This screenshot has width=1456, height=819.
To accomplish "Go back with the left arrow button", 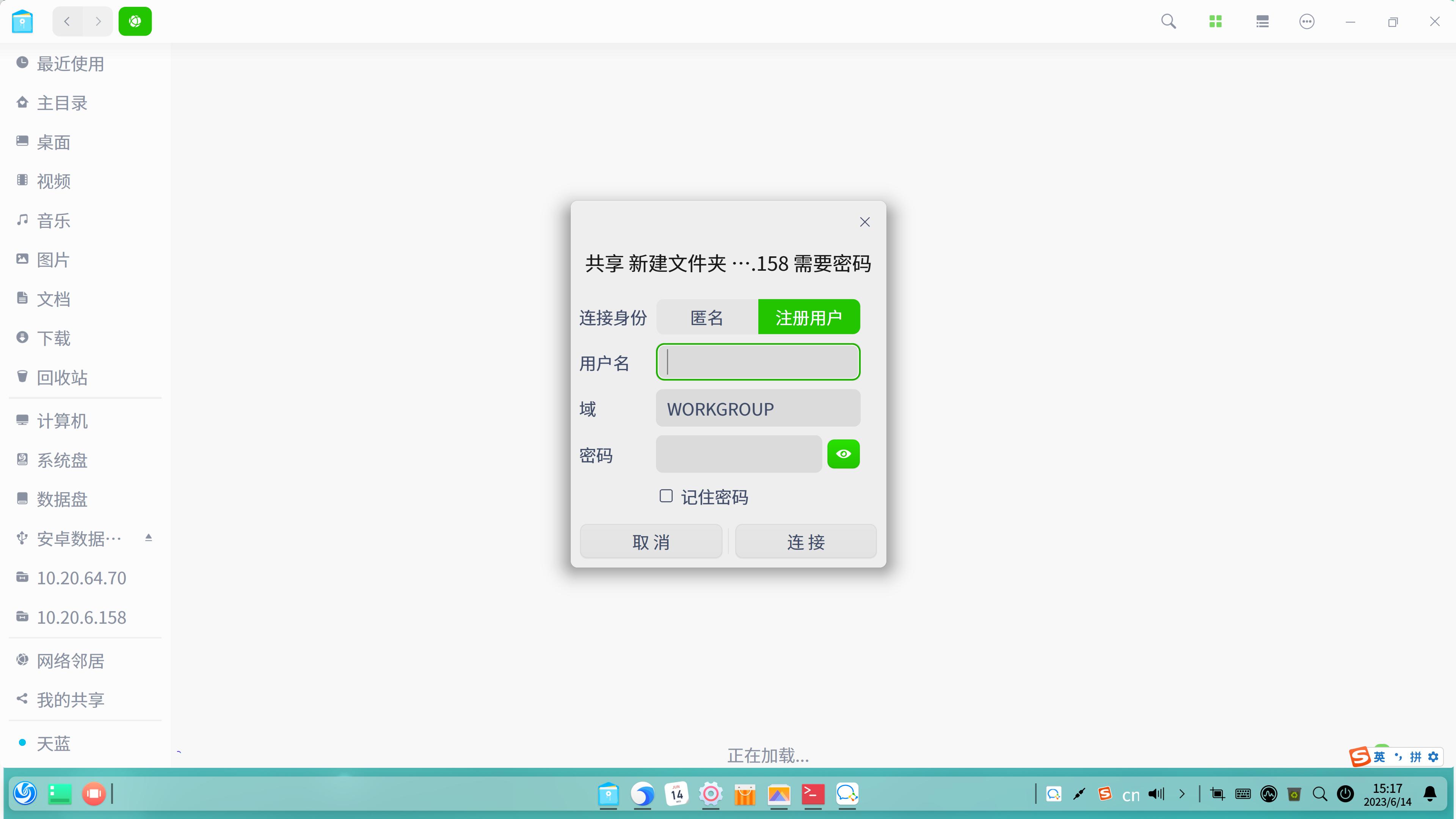I will [67, 22].
